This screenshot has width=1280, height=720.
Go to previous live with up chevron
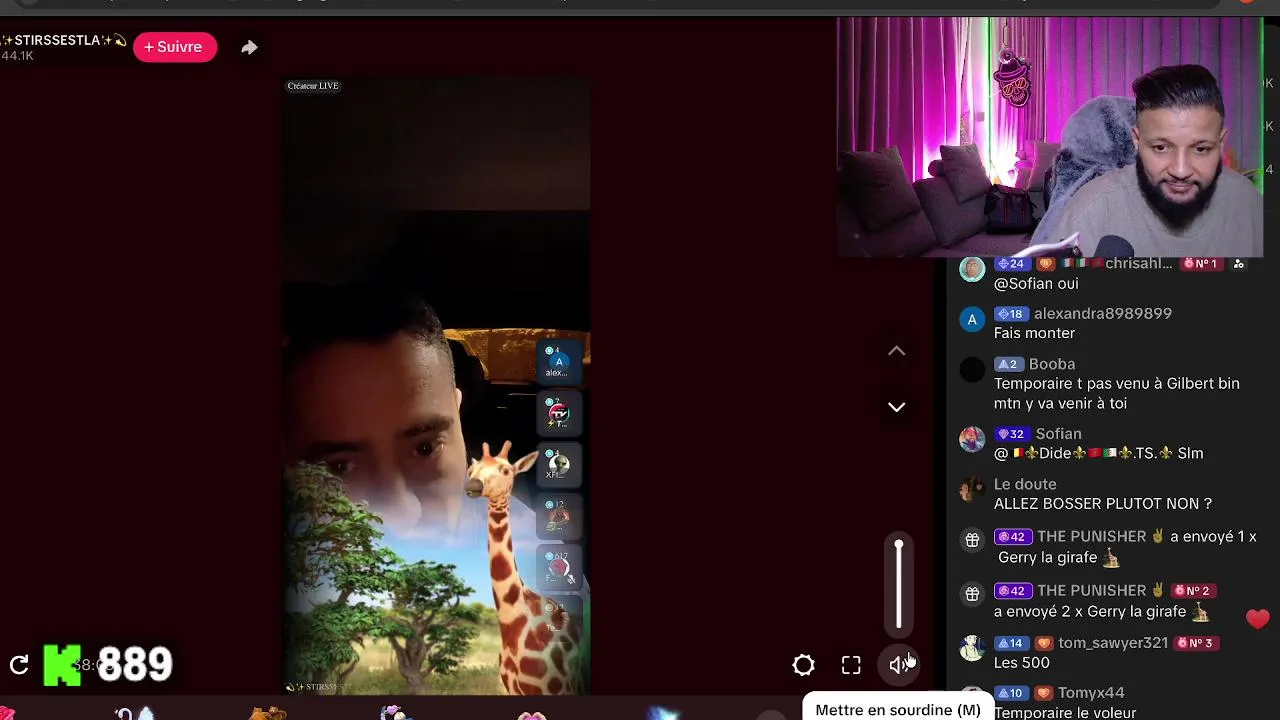[x=897, y=351]
